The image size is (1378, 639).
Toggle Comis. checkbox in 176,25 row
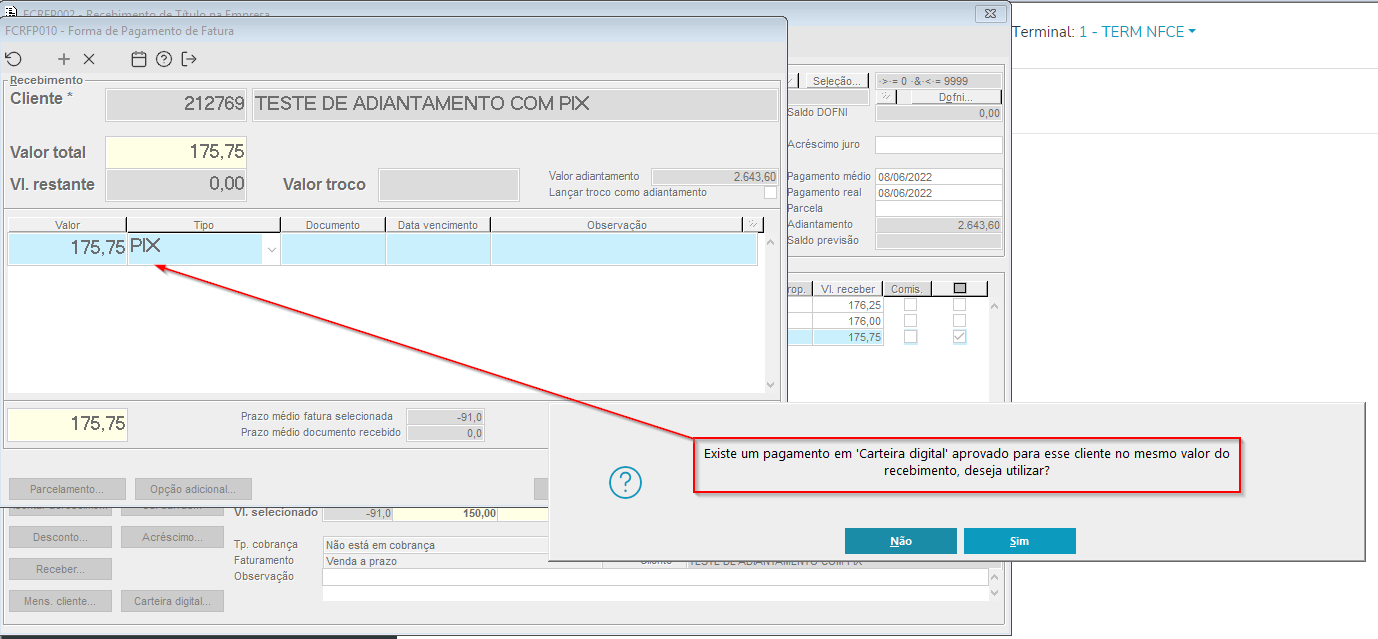(910, 305)
